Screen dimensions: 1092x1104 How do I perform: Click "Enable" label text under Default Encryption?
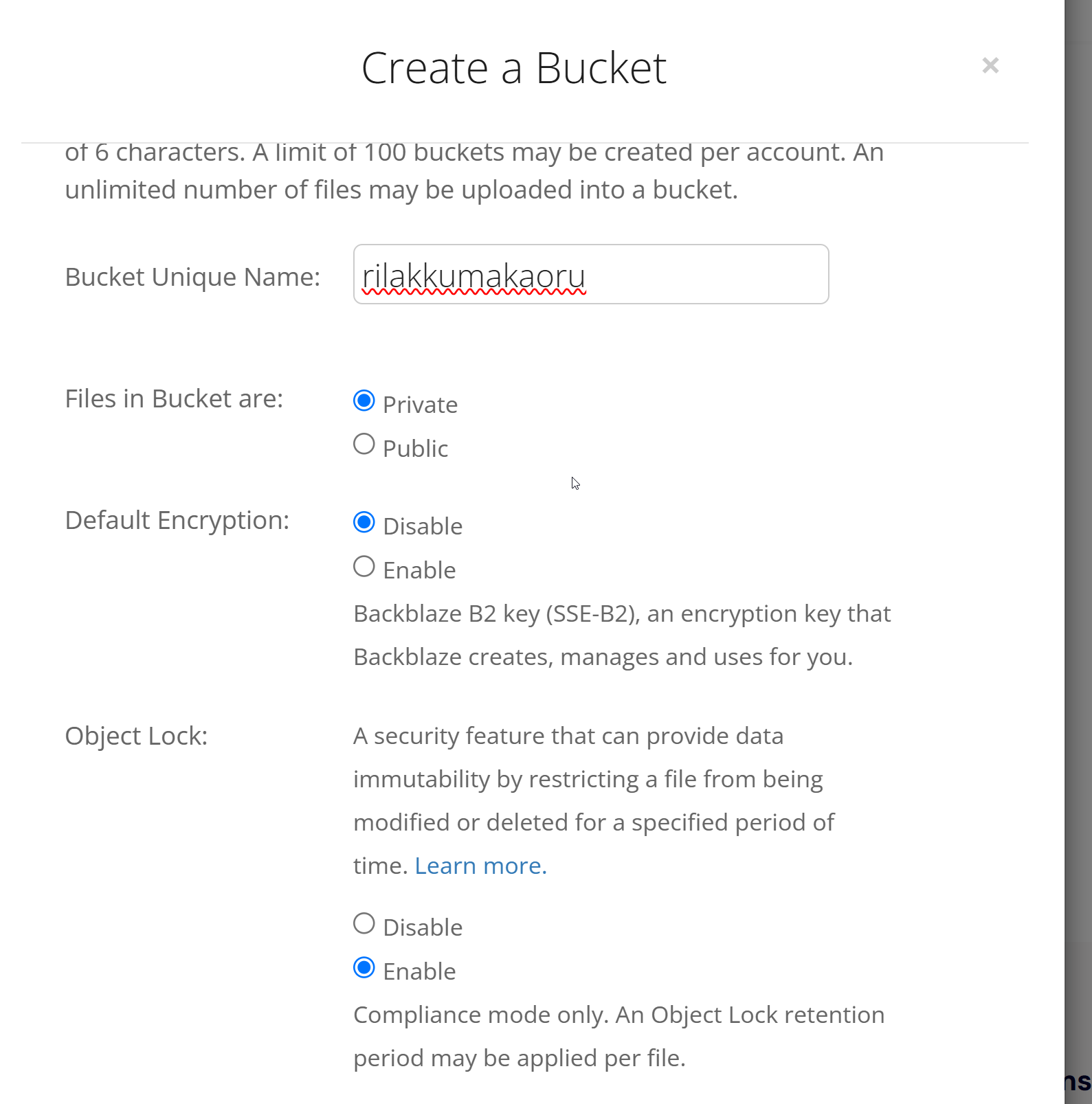[419, 570]
